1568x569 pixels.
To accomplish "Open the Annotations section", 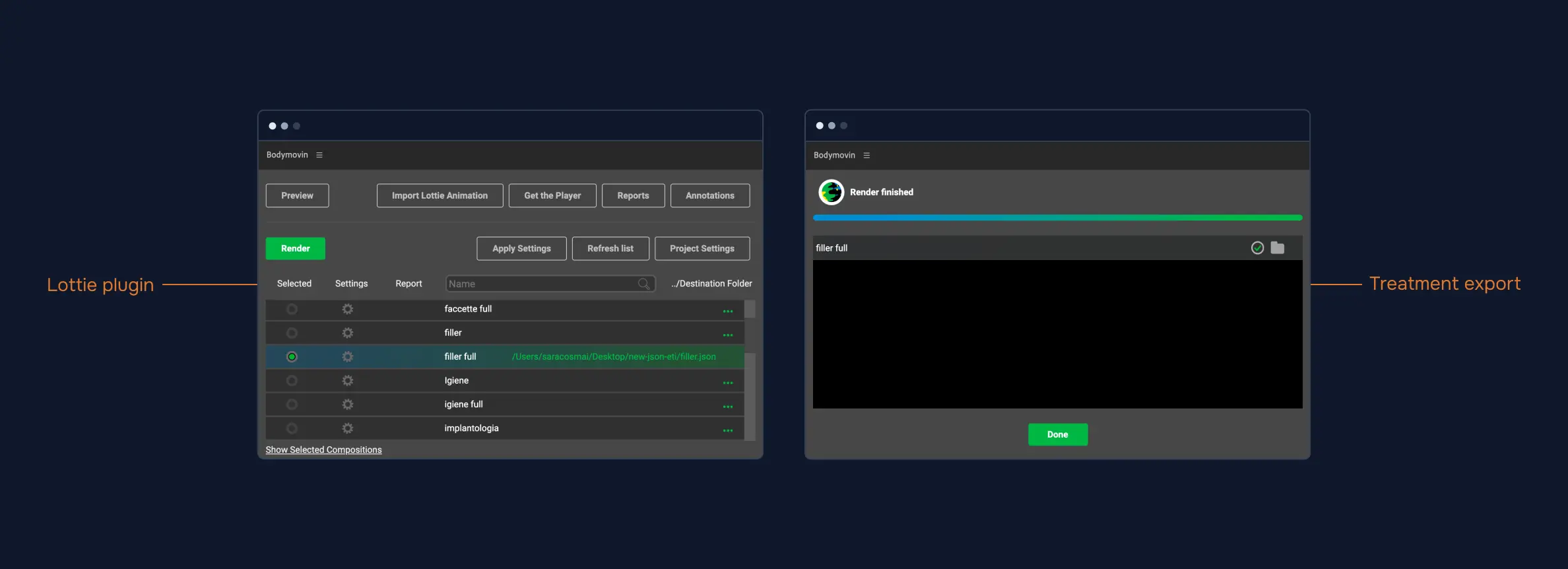I will (709, 195).
